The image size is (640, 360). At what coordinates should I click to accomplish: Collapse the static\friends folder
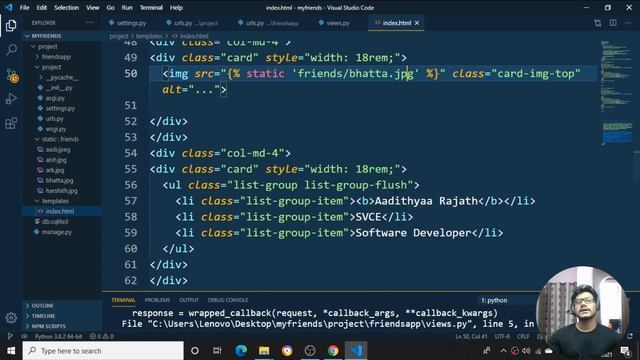coord(60,139)
